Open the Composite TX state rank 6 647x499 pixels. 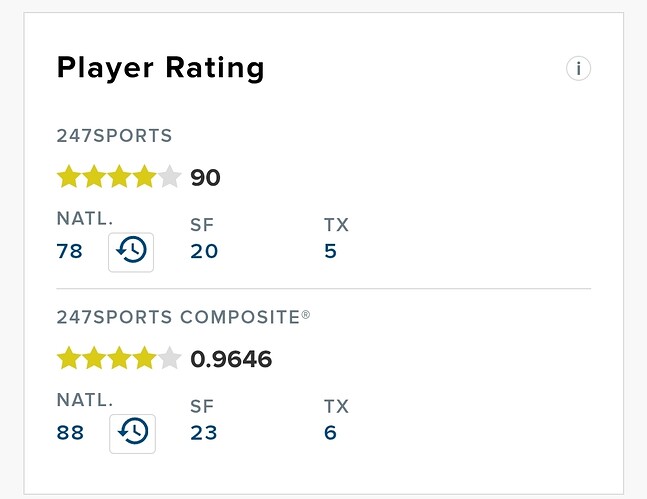(331, 433)
